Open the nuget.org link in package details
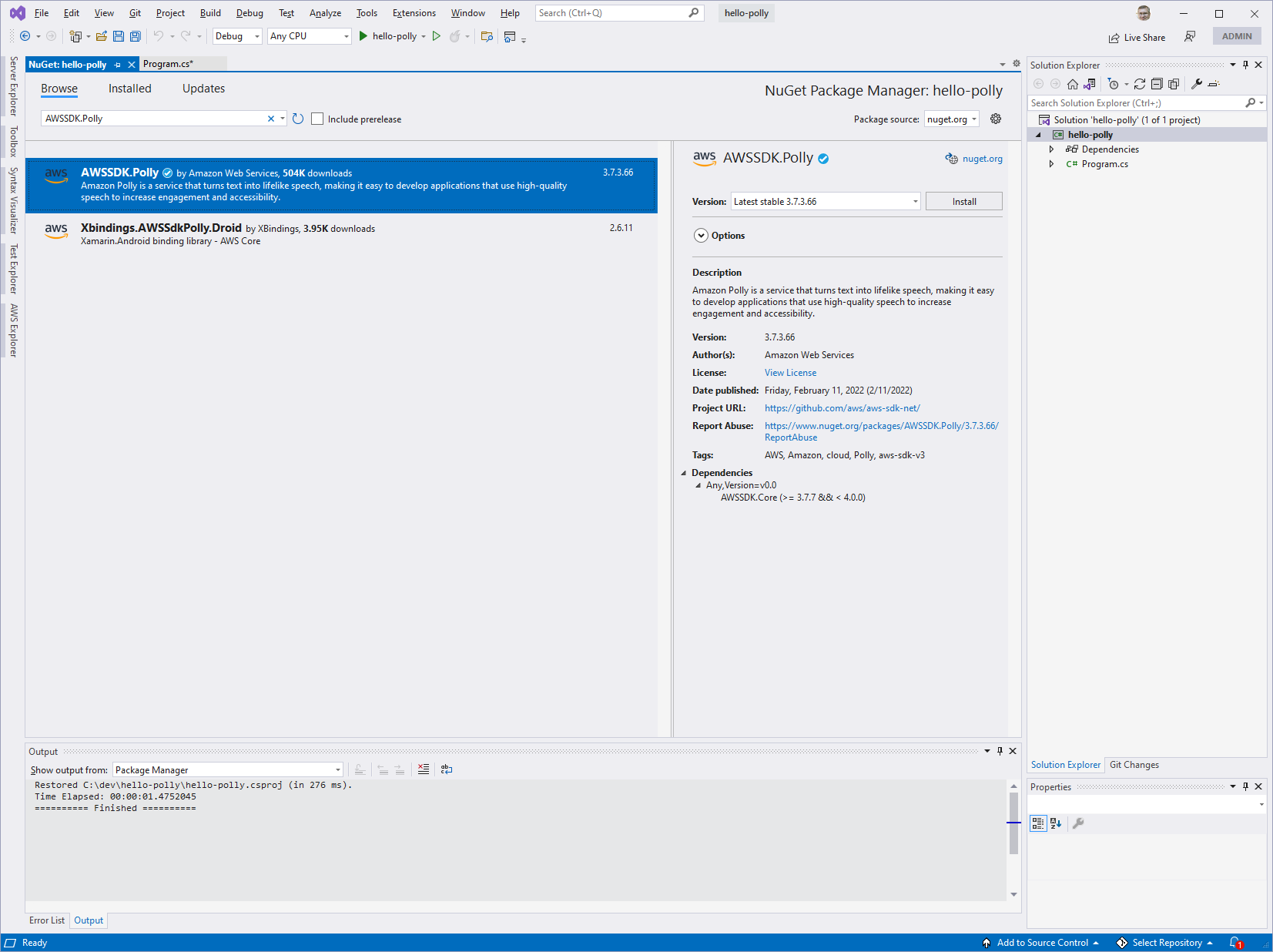1273x952 pixels. coord(982,159)
